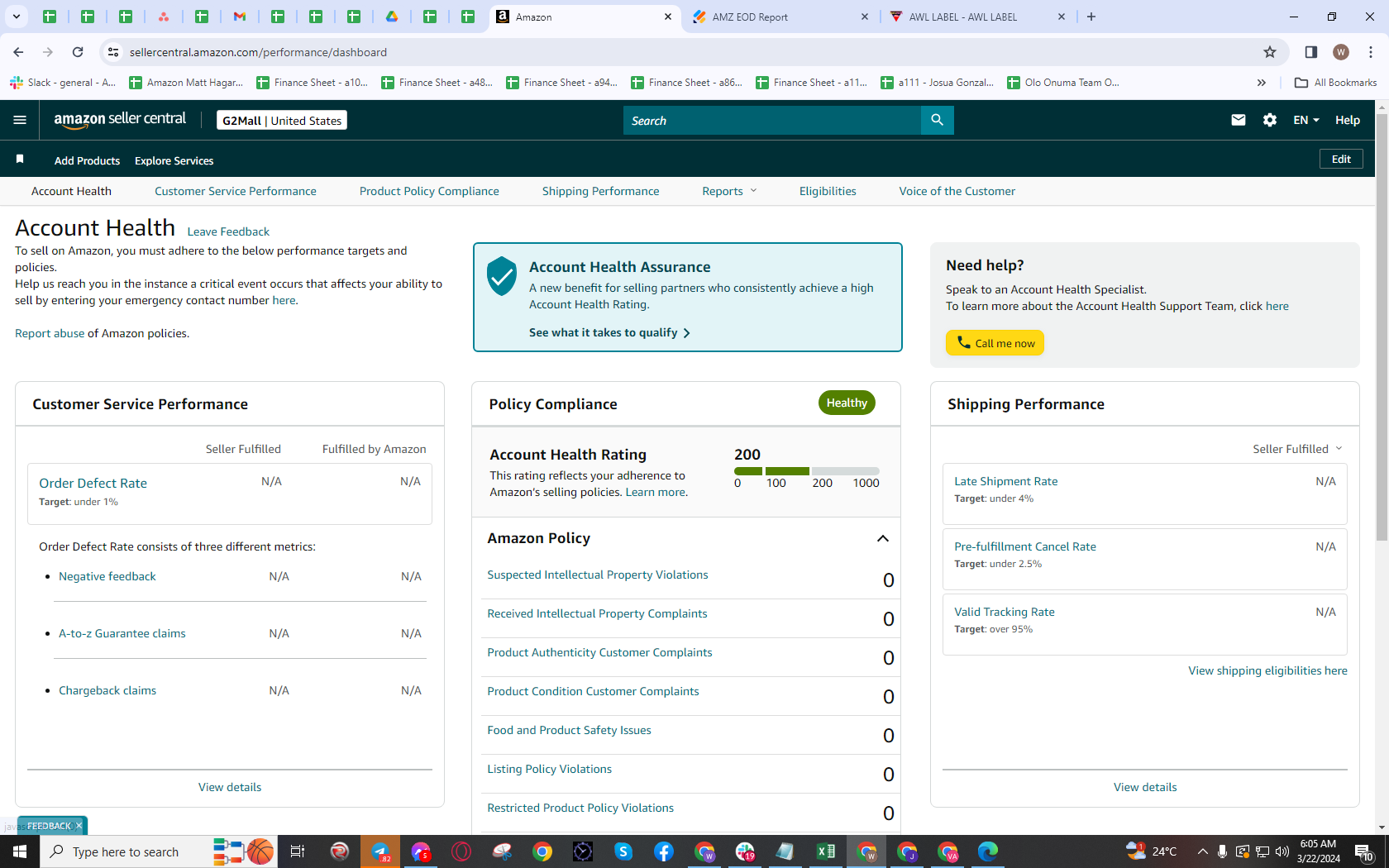Open a new browser tab
This screenshot has width=1389, height=868.
click(x=1091, y=17)
